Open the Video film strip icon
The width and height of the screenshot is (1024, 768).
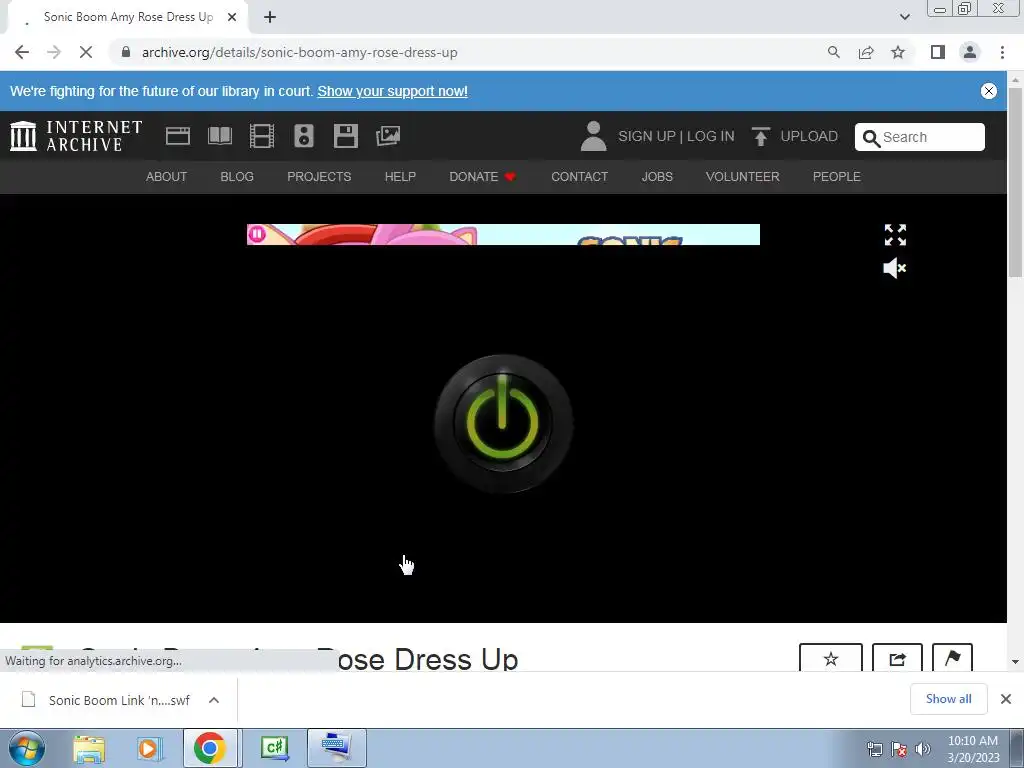262,136
